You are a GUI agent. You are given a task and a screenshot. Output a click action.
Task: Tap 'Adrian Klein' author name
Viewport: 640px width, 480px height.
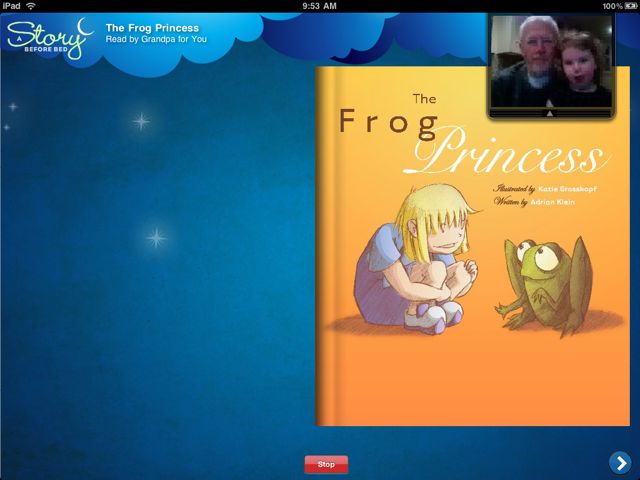(x=553, y=202)
